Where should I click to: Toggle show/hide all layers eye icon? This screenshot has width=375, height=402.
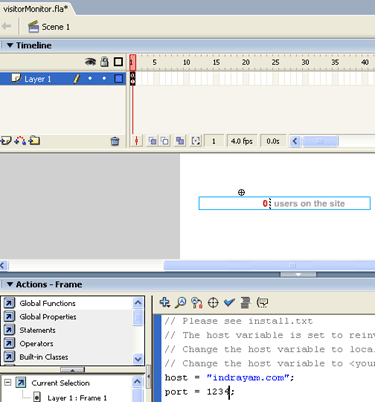90,62
